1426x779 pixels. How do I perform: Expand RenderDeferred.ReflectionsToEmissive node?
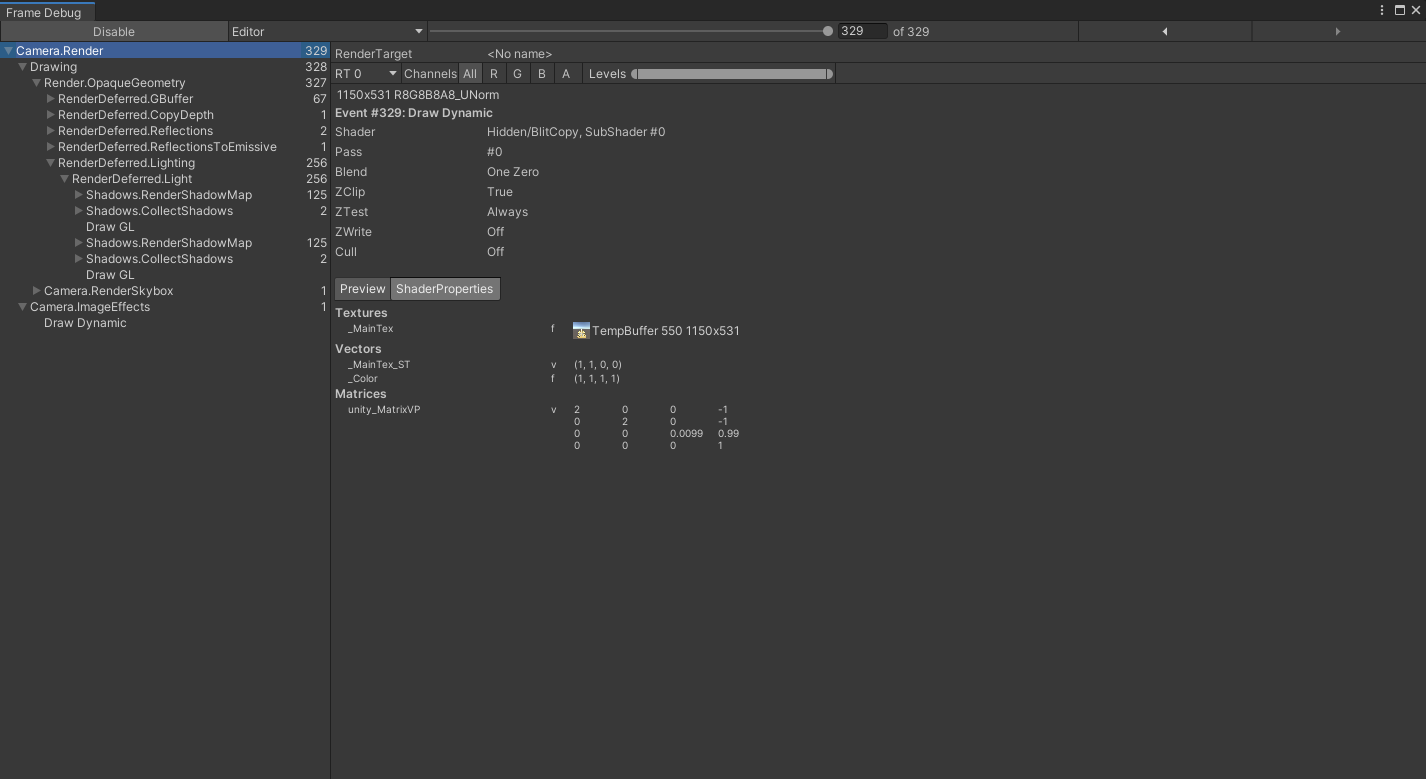(x=51, y=147)
